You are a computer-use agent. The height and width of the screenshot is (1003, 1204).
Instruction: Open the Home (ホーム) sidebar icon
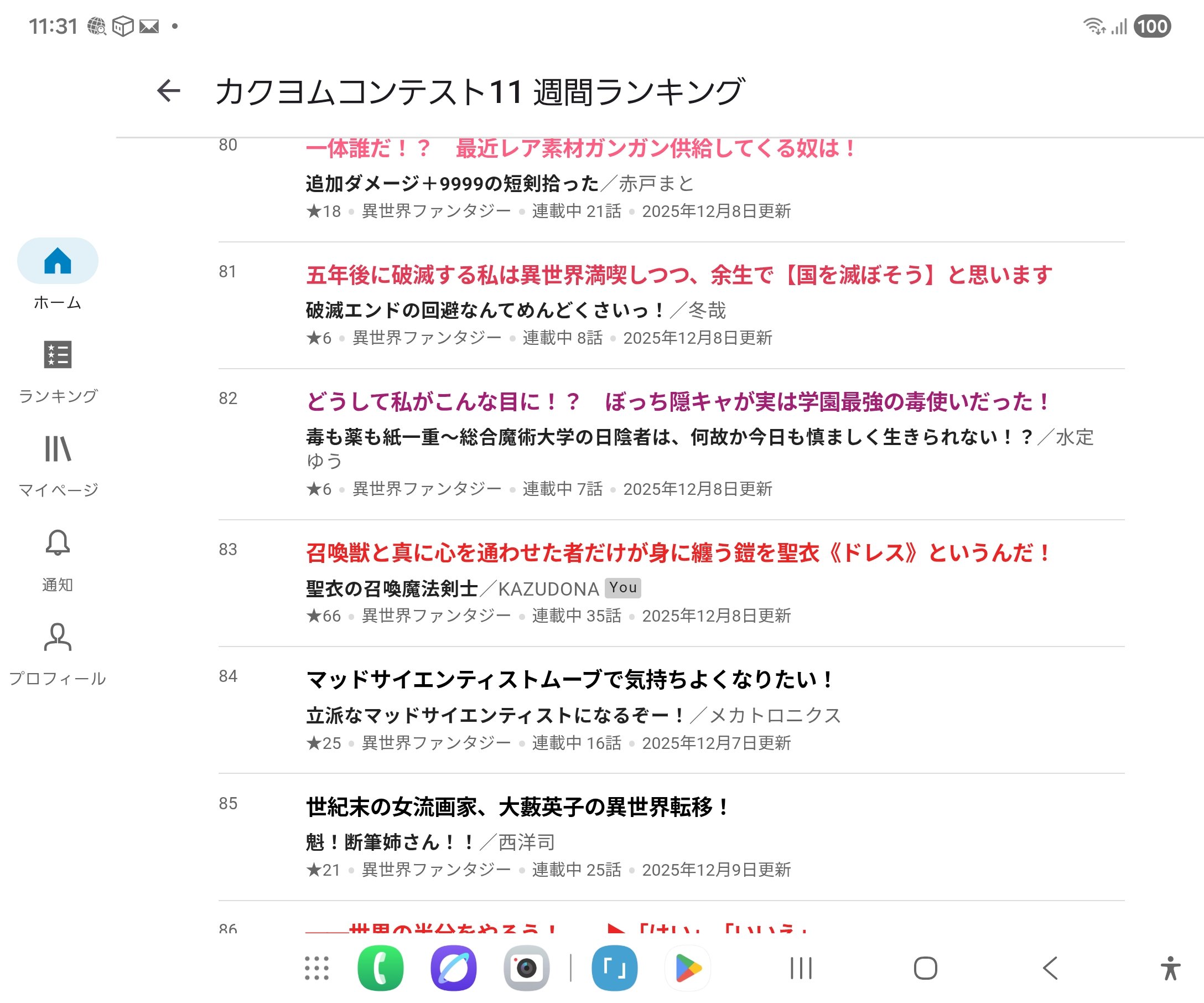[58, 261]
